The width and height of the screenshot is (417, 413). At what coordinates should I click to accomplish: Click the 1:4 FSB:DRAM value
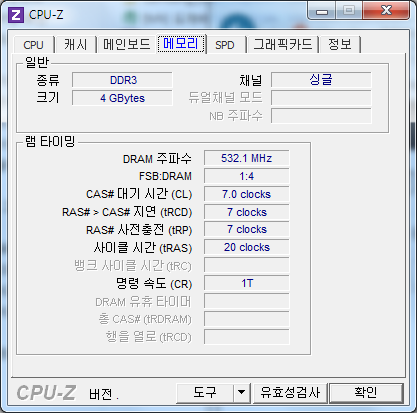pos(247,176)
